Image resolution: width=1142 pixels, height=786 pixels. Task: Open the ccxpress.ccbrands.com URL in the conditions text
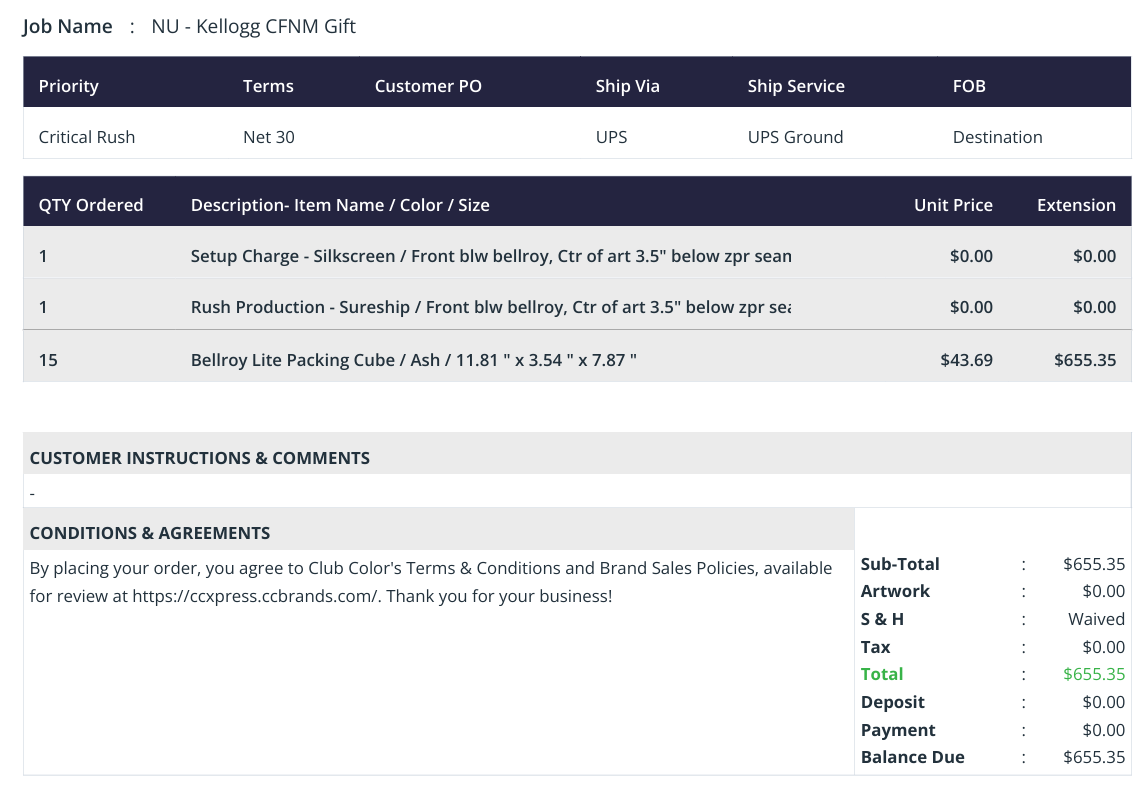coord(255,596)
